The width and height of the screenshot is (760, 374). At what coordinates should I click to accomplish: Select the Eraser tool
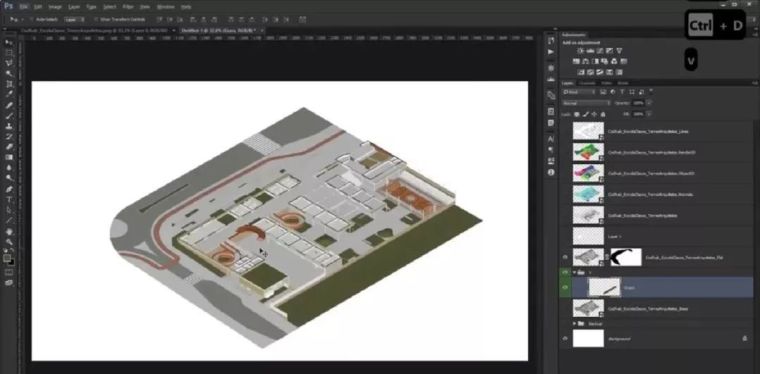pos(9,147)
